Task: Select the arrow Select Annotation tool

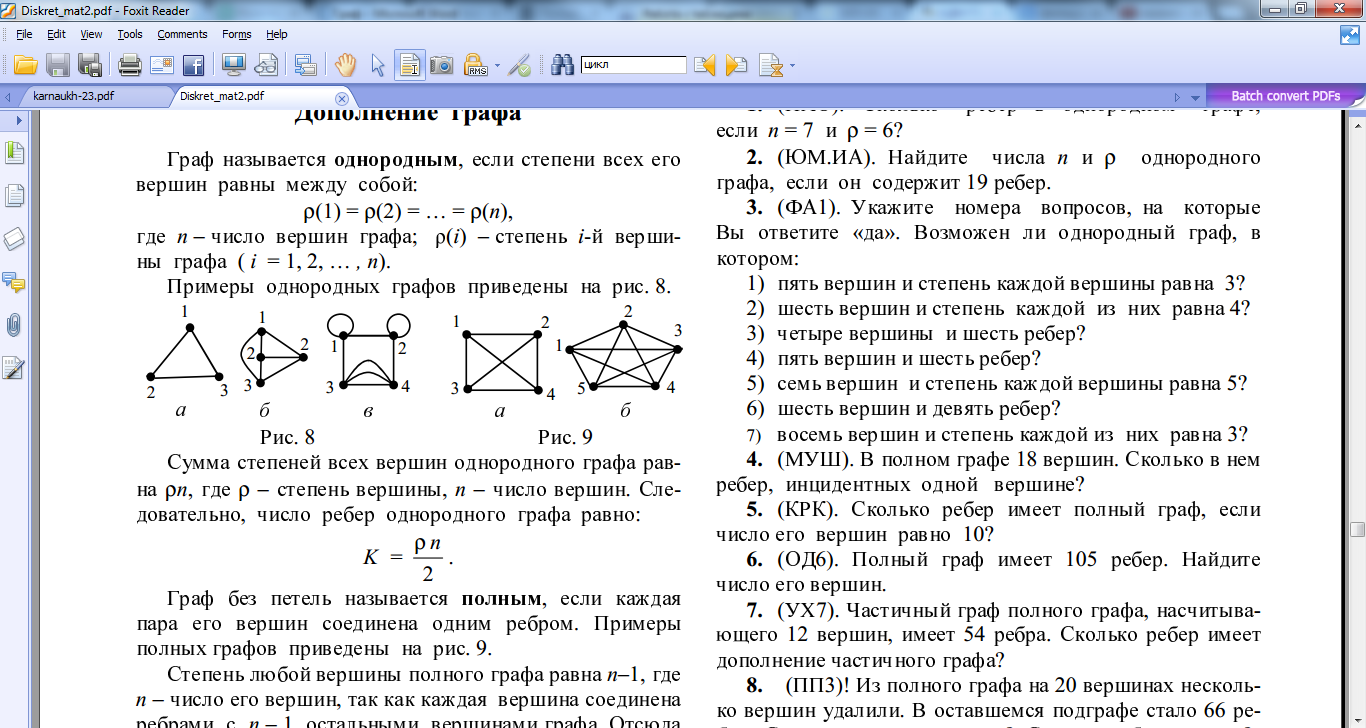Action: [x=378, y=65]
